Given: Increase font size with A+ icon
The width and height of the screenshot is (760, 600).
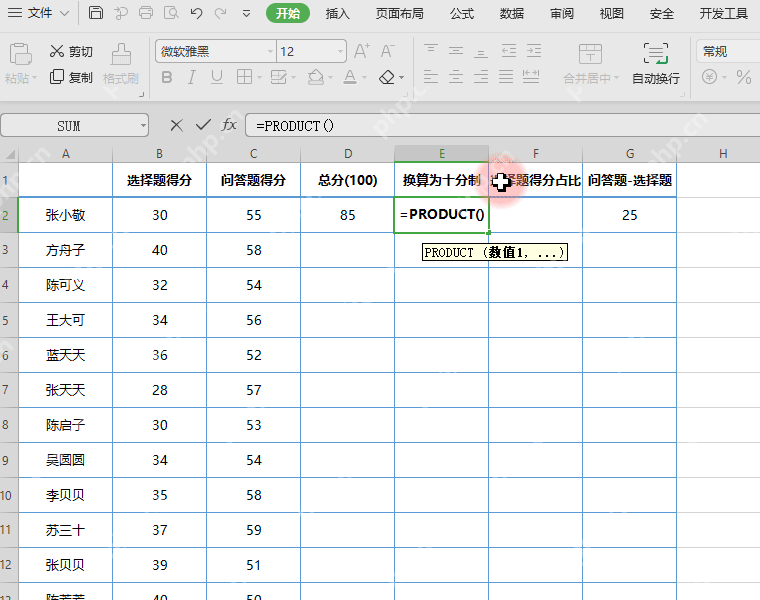Looking at the screenshot, I should point(362,51).
